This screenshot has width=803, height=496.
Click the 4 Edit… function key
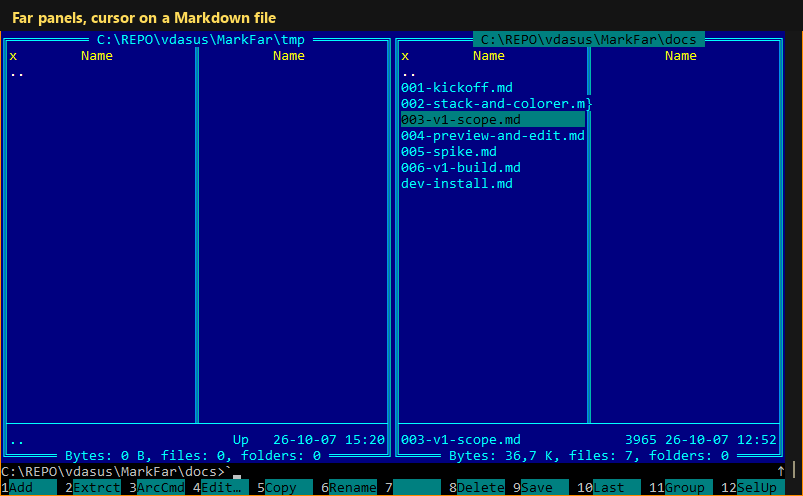[x=221, y=487]
